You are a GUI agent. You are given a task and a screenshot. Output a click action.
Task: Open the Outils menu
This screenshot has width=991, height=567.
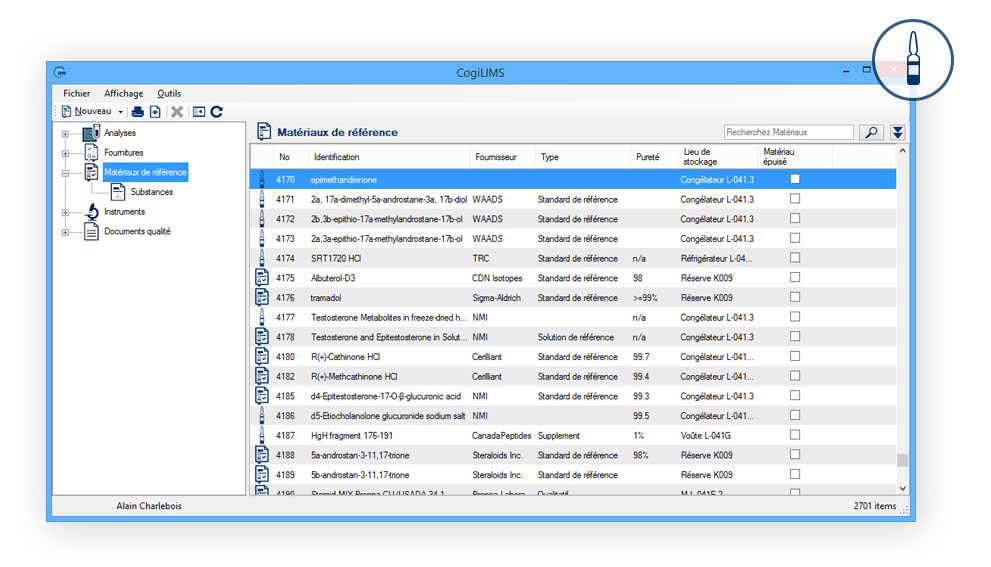(x=169, y=93)
